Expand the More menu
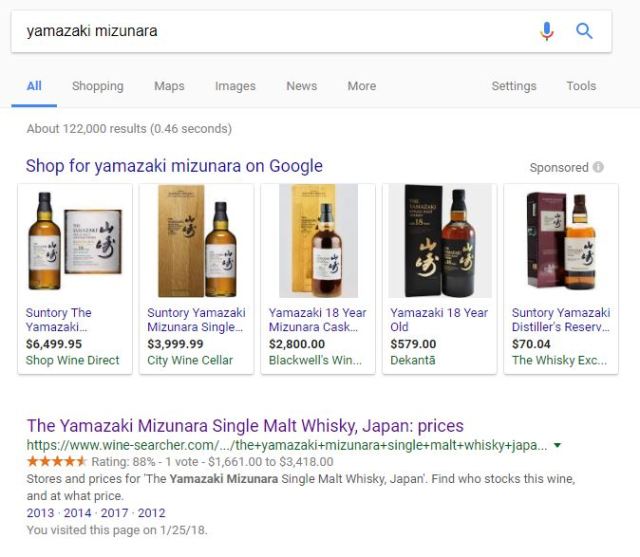This screenshot has height=557, width=640. (x=362, y=86)
